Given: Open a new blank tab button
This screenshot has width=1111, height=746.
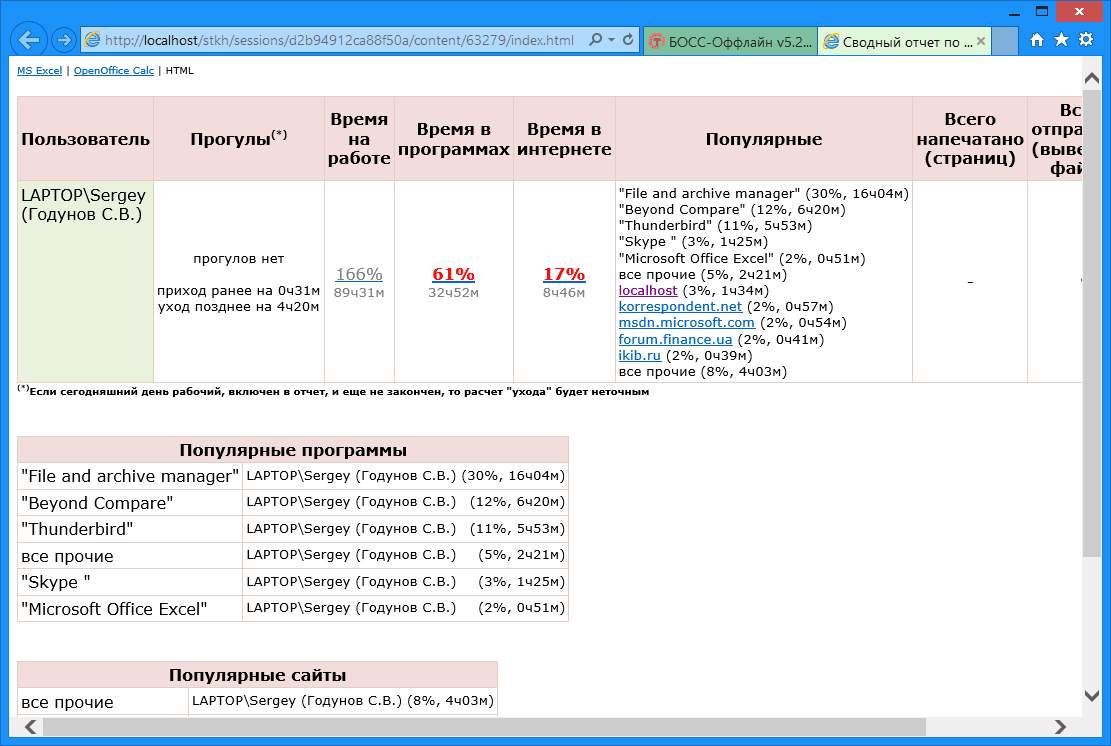Looking at the screenshot, I should (1005, 42).
